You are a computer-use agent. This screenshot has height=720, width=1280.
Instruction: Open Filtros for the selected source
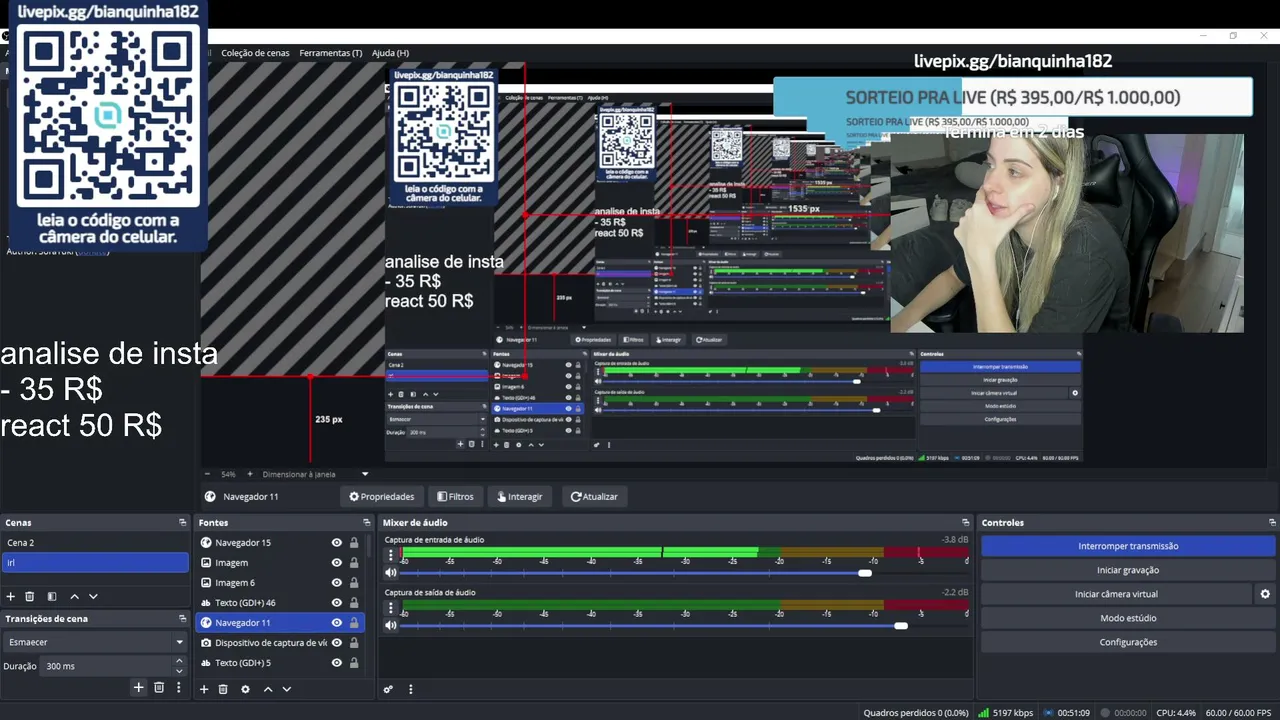coord(455,497)
